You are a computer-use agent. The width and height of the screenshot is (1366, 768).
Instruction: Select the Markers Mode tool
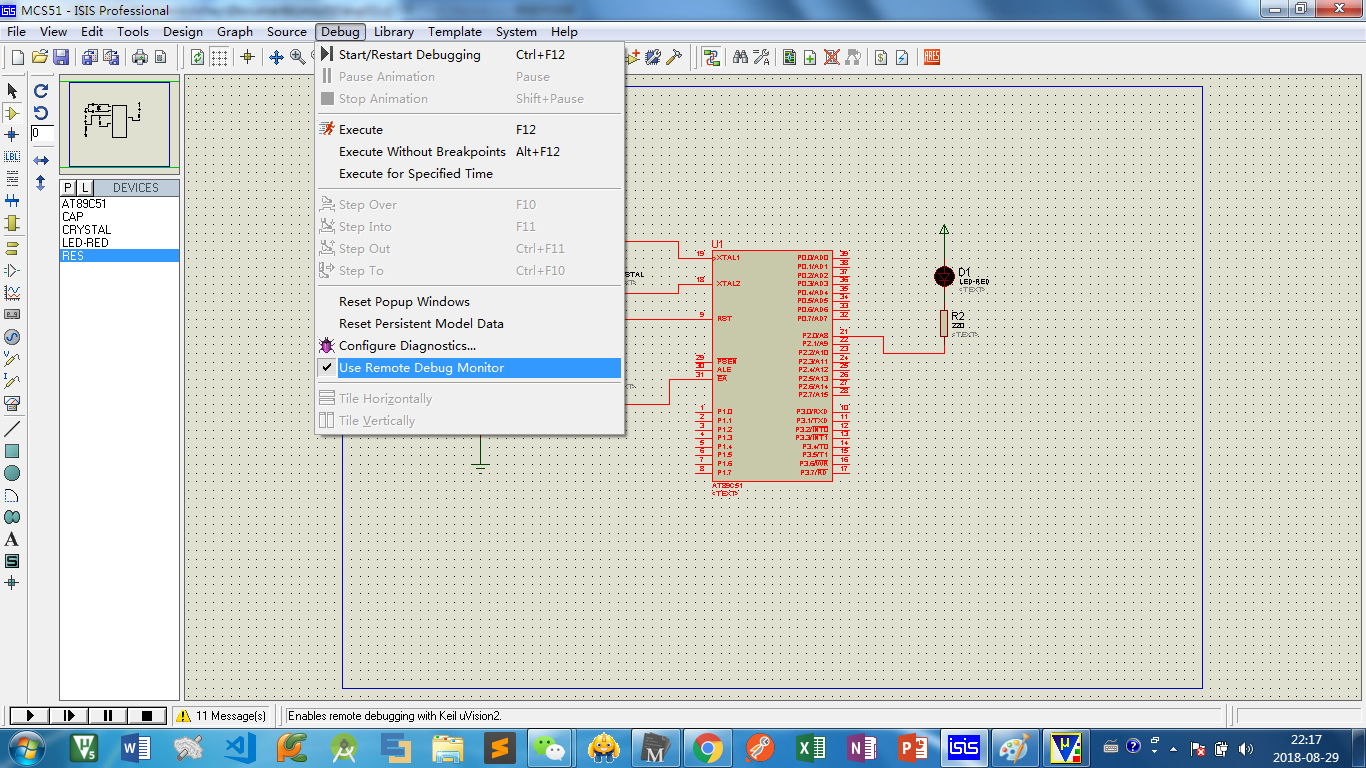[12, 583]
